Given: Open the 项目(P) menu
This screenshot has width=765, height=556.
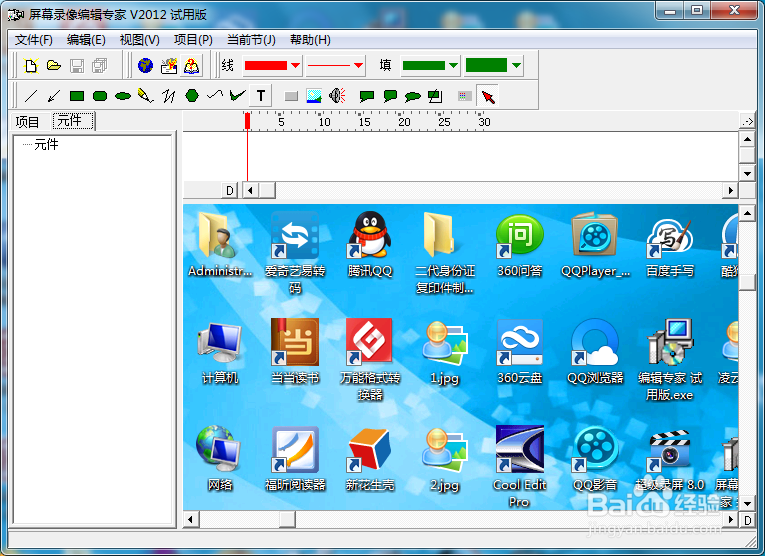Looking at the screenshot, I should [193, 40].
